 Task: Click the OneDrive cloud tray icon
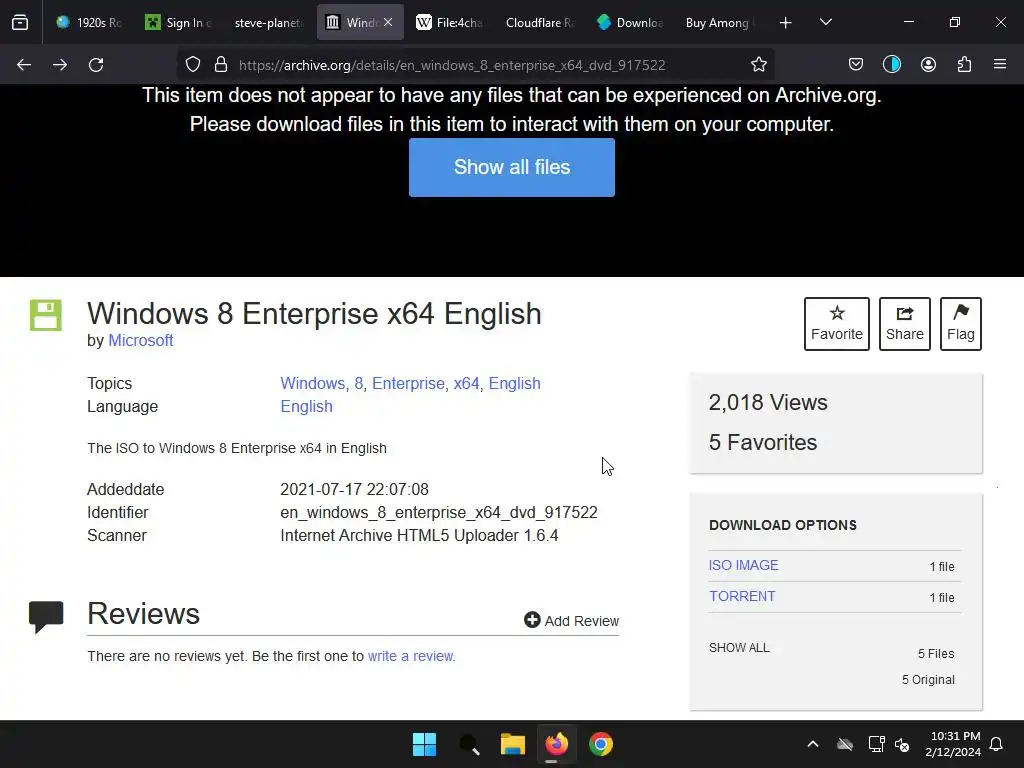[845, 744]
